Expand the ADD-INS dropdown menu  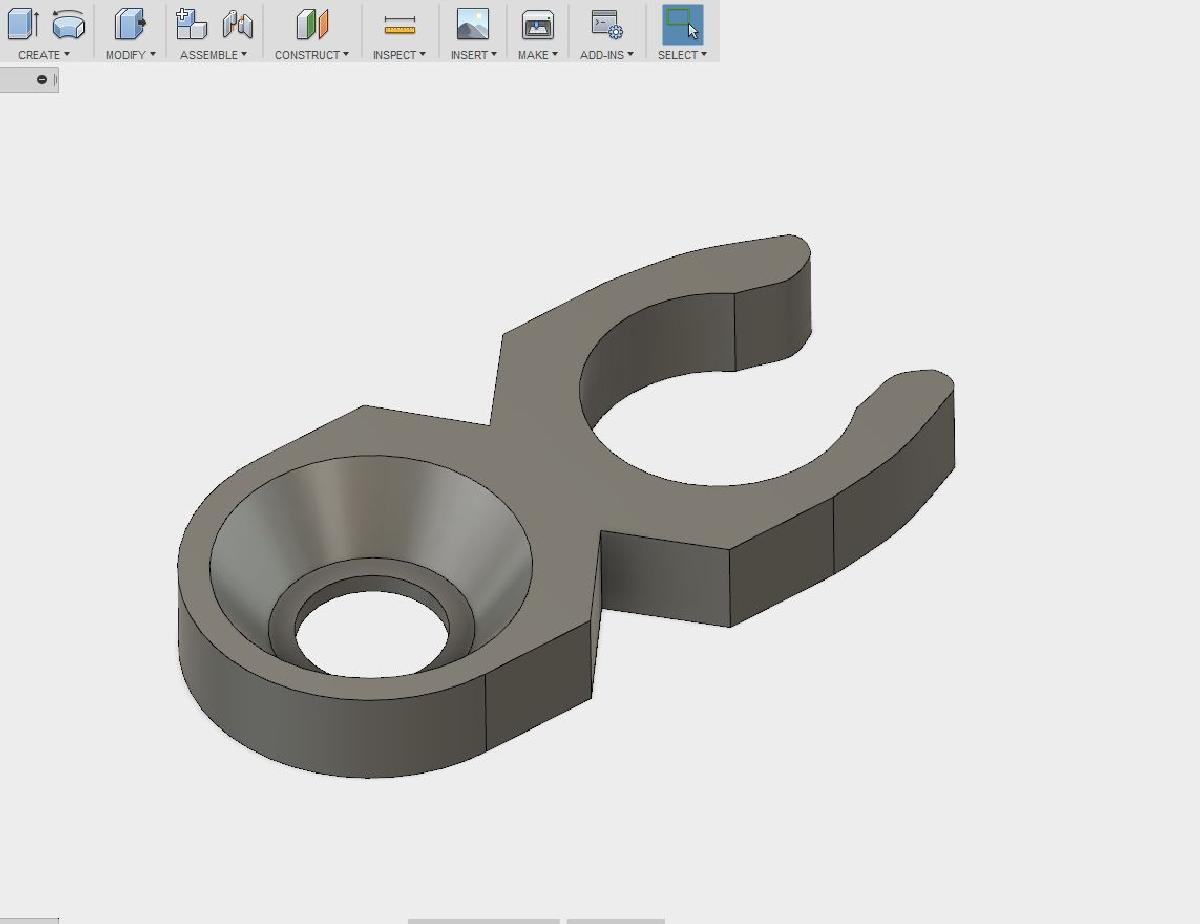pos(606,55)
